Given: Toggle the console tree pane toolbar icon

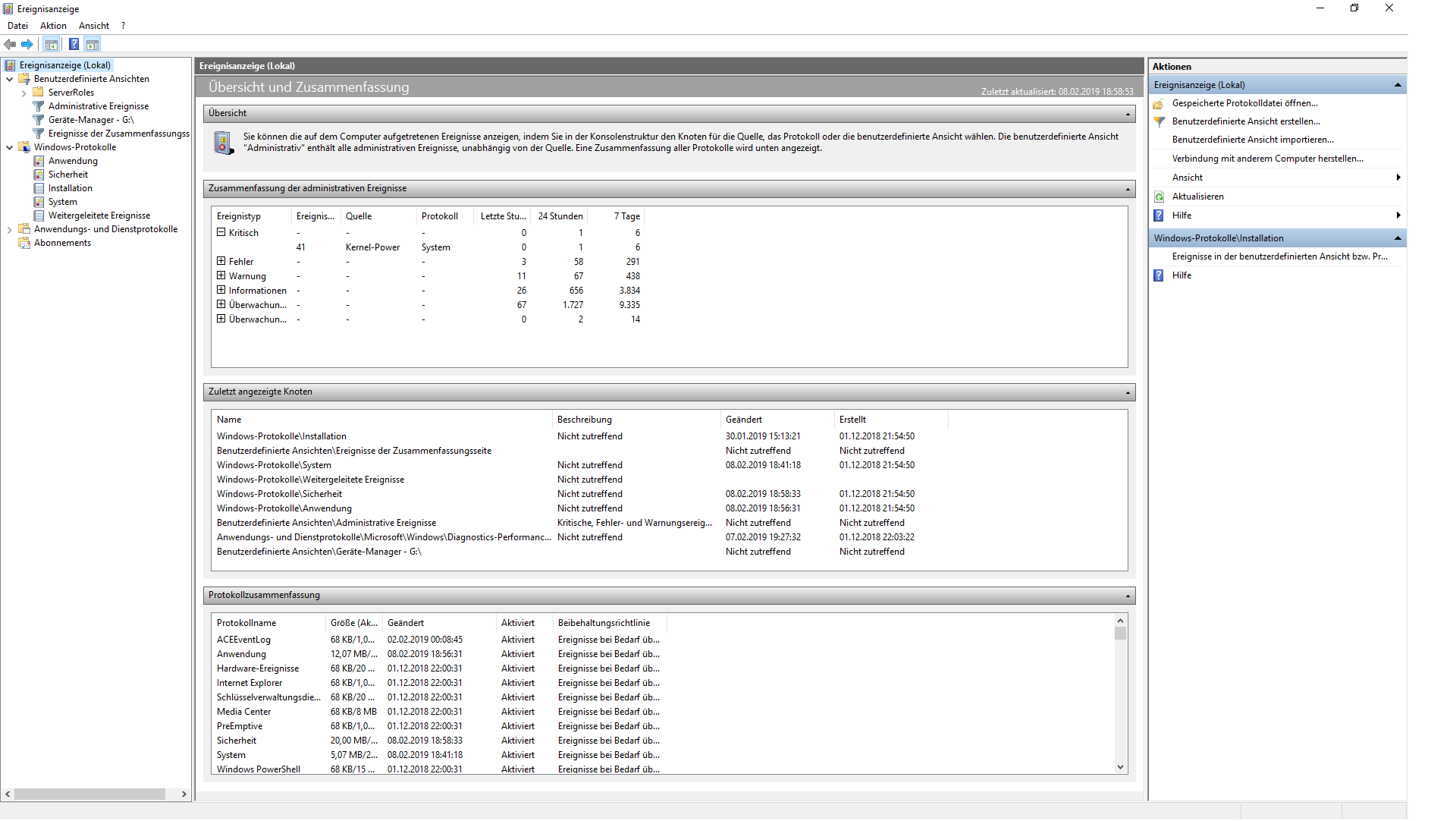Looking at the screenshot, I should (52, 45).
